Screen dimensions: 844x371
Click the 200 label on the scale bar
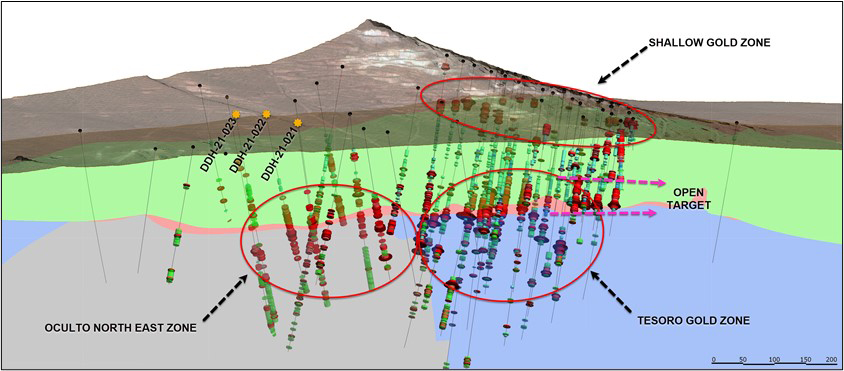833,359
